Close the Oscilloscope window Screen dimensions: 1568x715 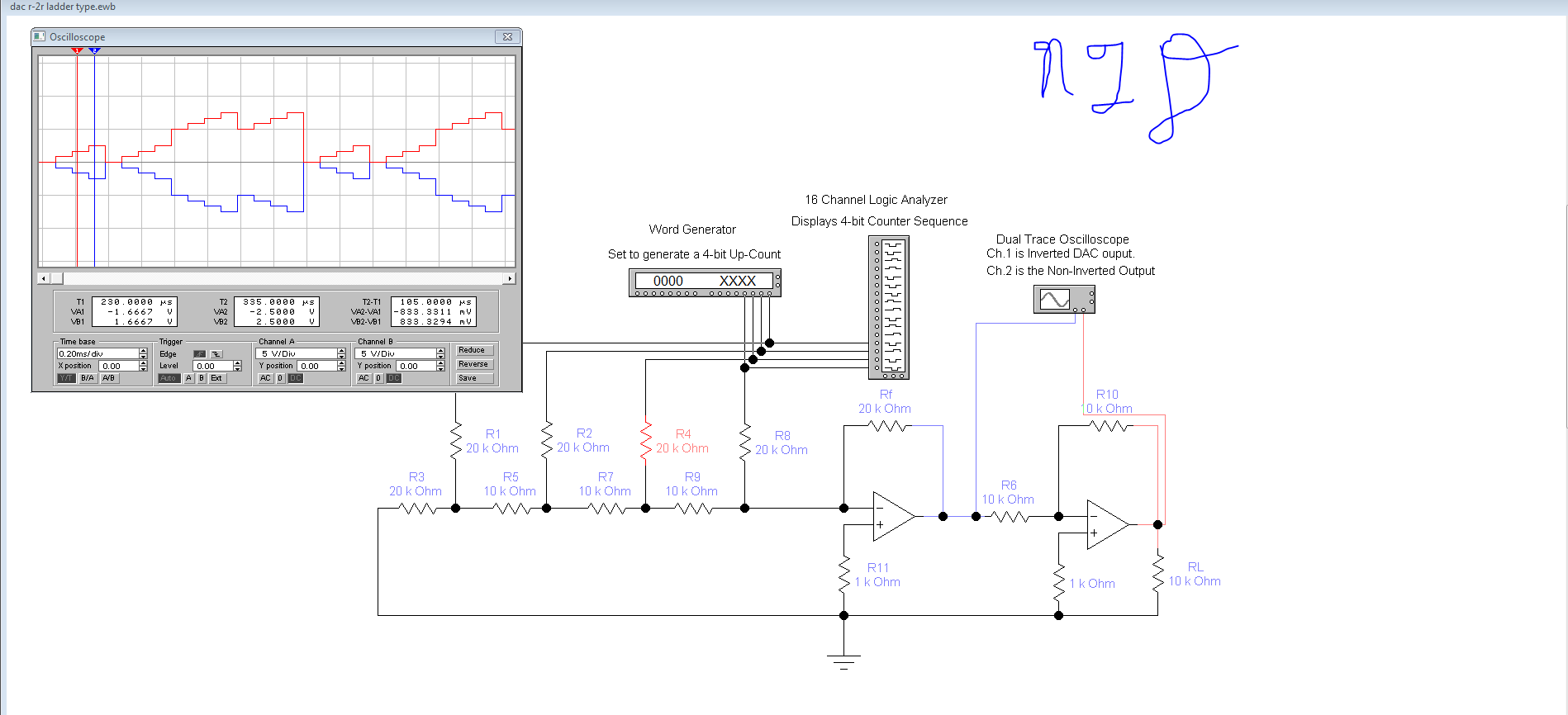pyautogui.click(x=507, y=36)
